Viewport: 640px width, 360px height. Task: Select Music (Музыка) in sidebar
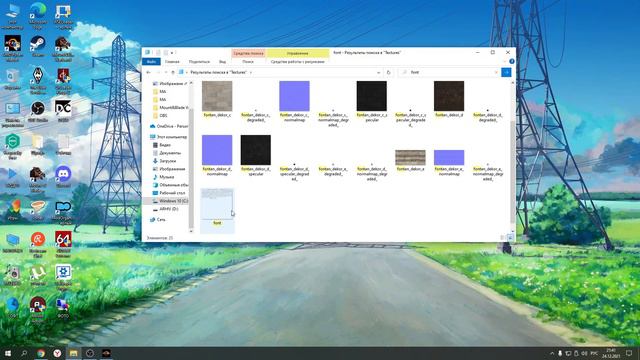(164, 177)
